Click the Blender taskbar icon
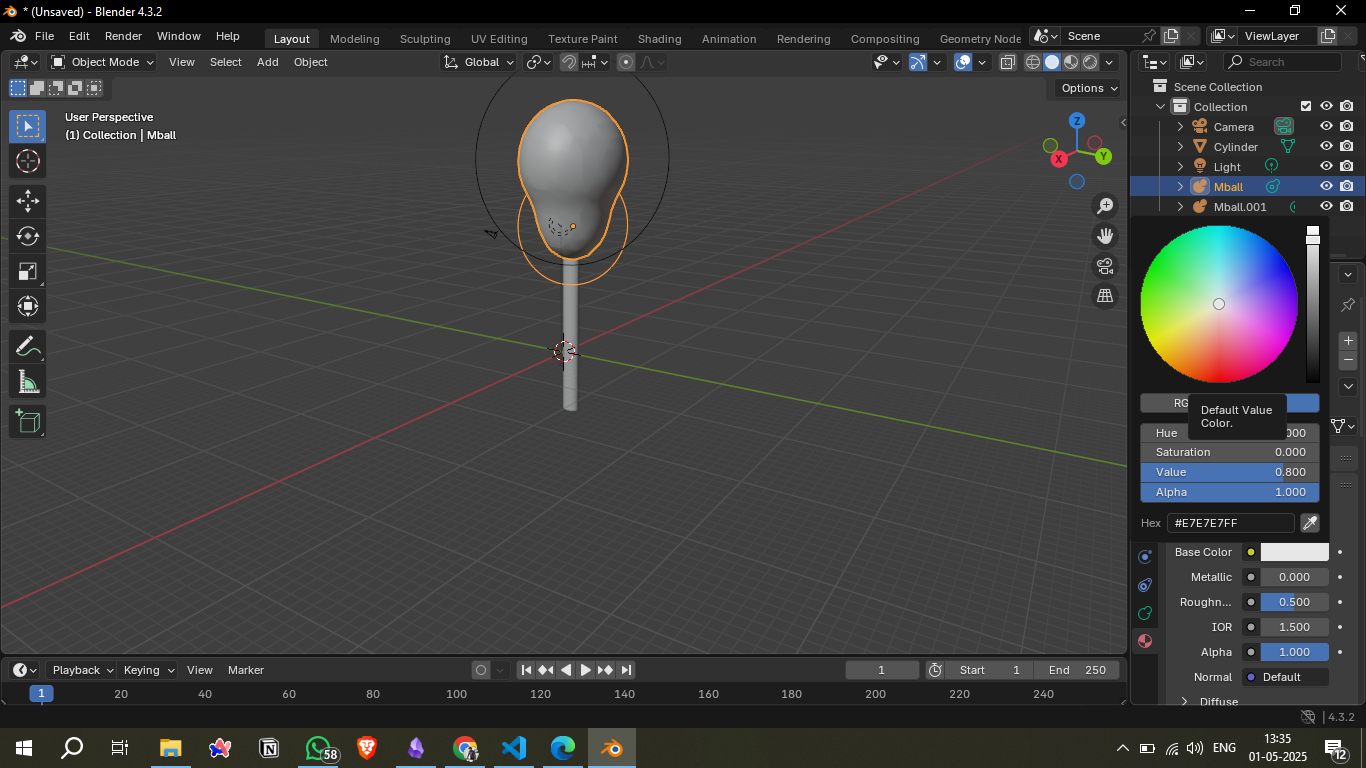The height and width of the screenshot is (768, 1366). click(610, 748)
